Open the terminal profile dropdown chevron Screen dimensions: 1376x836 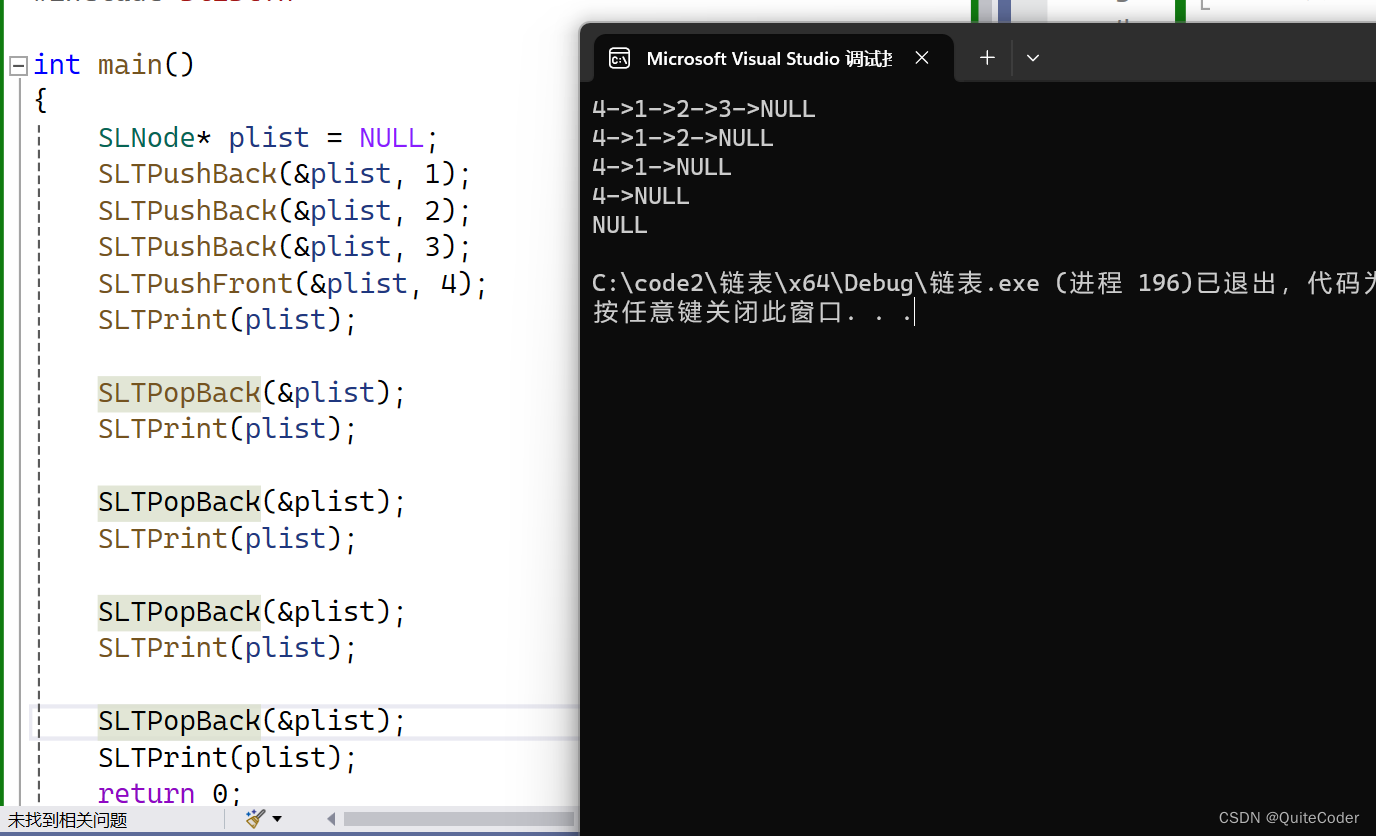point(1033,58)
